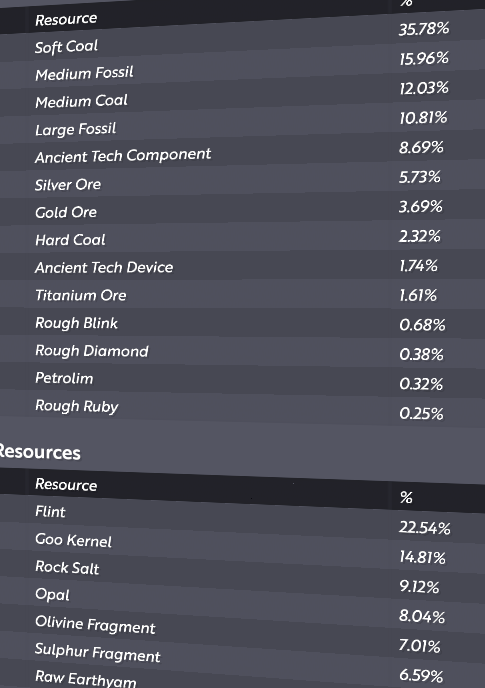Click on Medium Coal resource
The image size is (485, 688).
click(x=82, y=101)
